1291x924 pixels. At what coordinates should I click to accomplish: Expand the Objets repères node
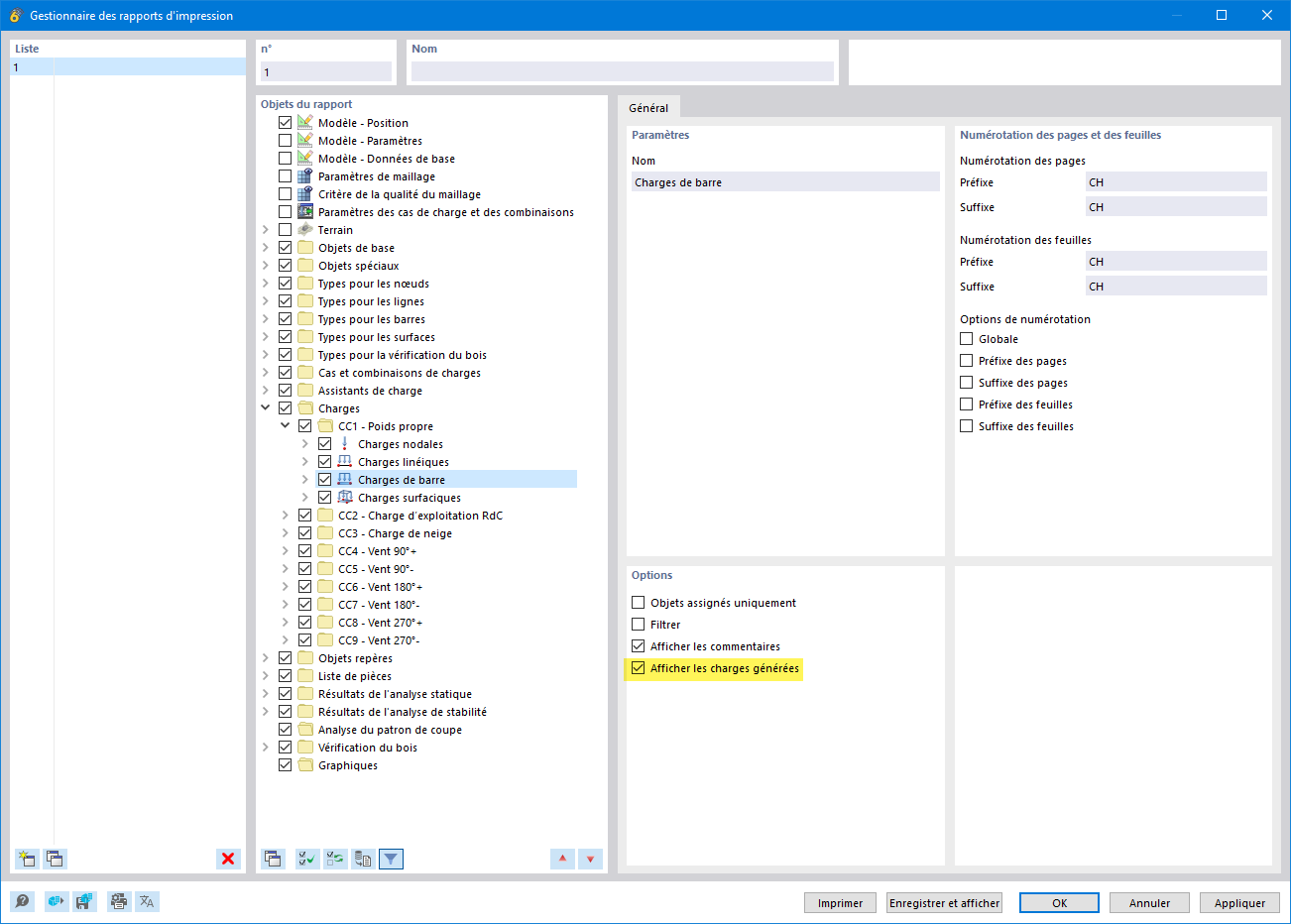pyautogui.click(x=266, y=658)
